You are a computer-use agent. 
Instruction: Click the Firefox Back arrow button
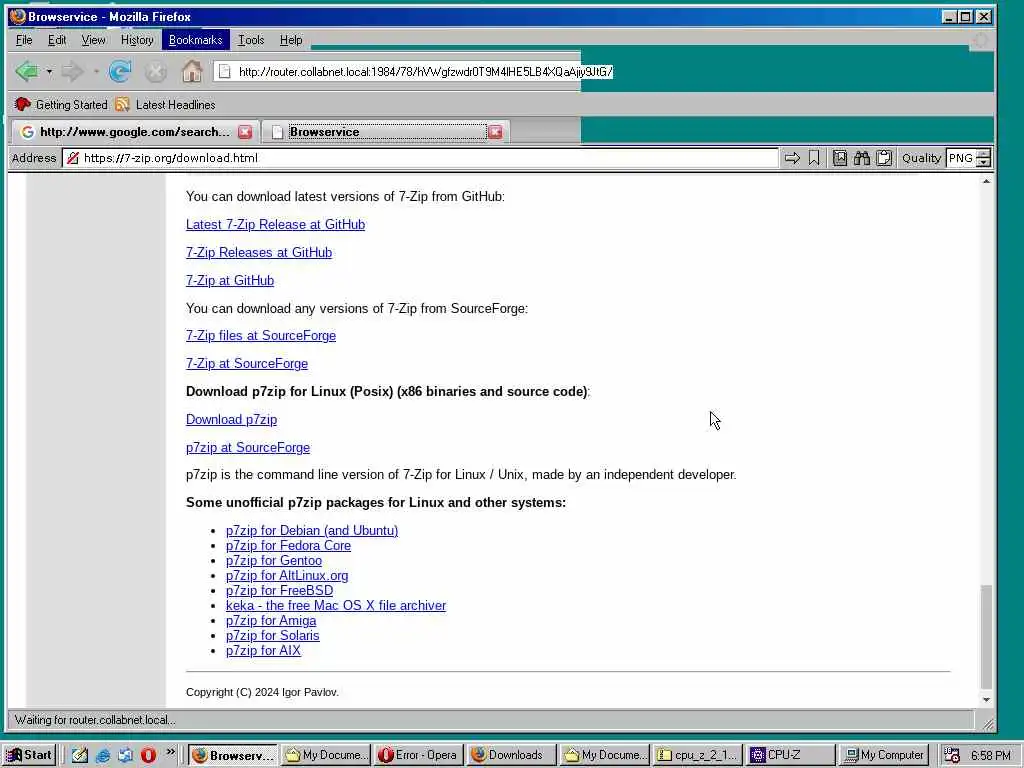pos(26,71)
